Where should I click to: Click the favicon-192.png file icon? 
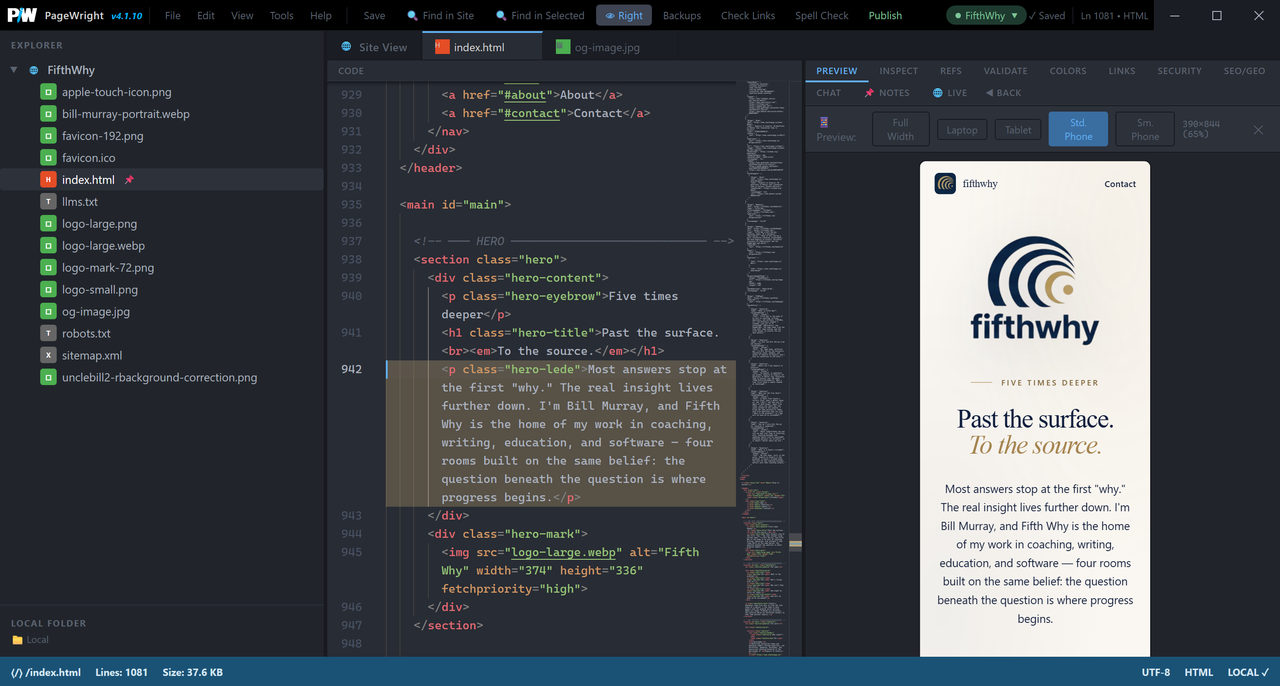coord(48,136)
